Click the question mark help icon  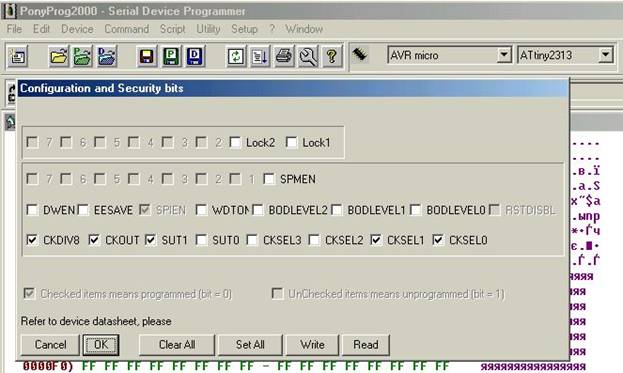[332, 56]
